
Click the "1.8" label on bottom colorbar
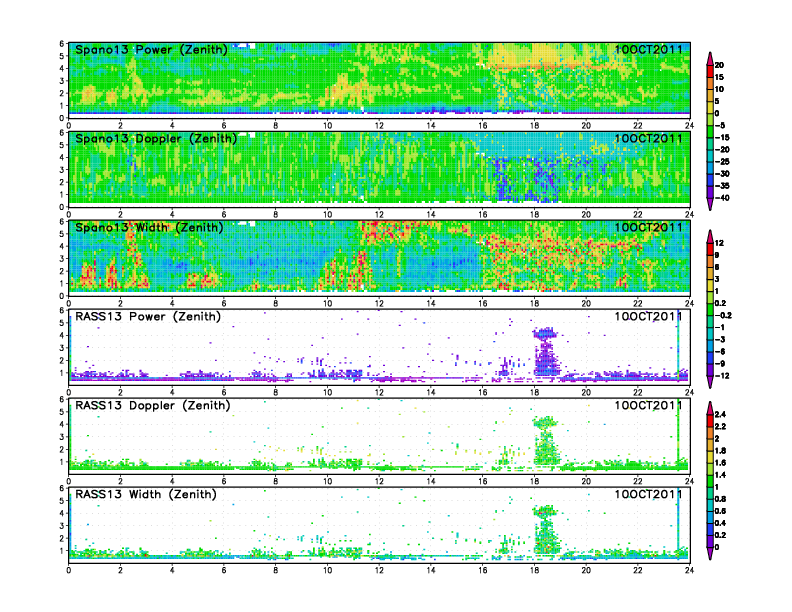(720, 450)
